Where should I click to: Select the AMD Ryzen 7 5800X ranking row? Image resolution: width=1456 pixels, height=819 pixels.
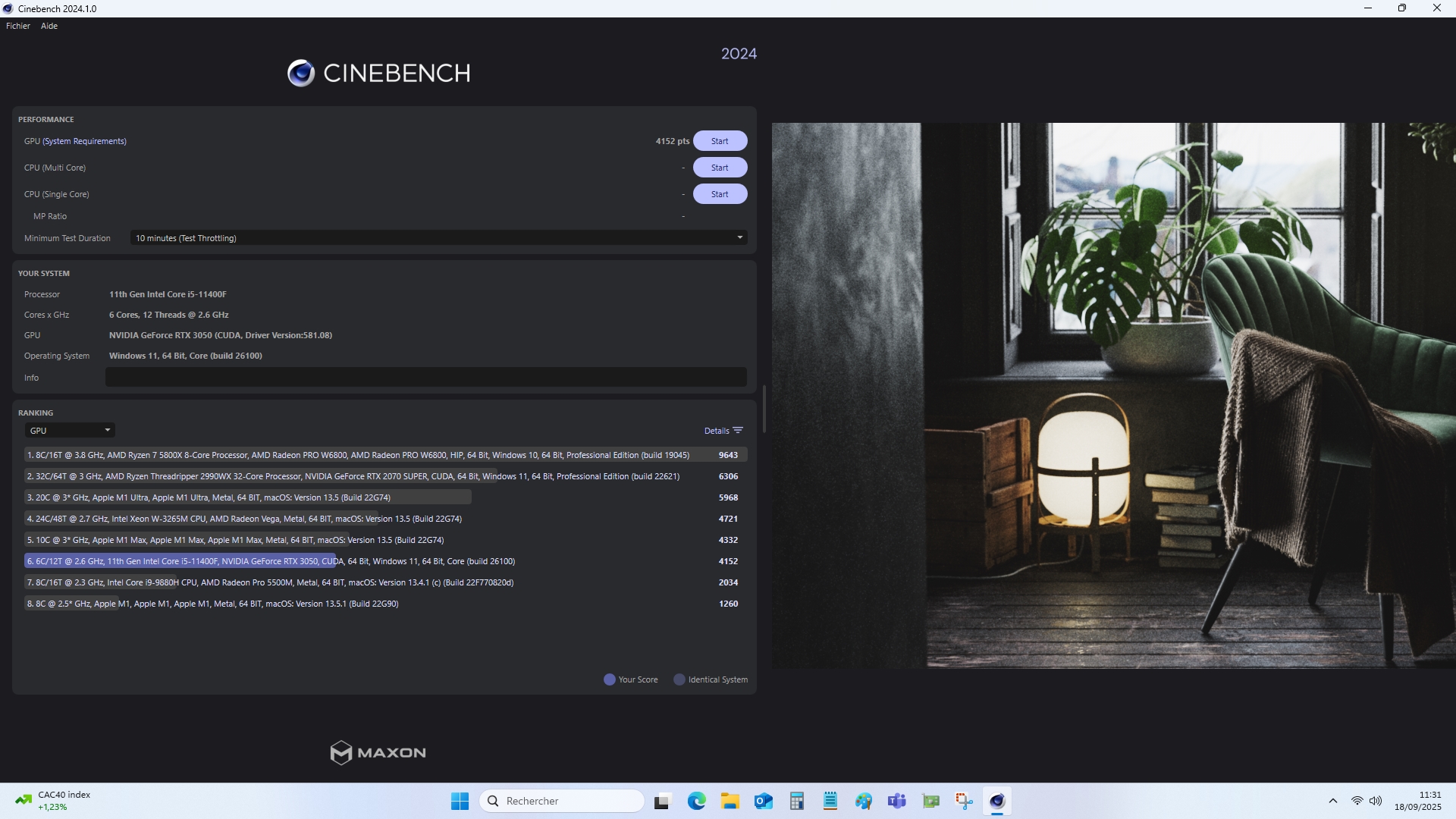(386, 455)
